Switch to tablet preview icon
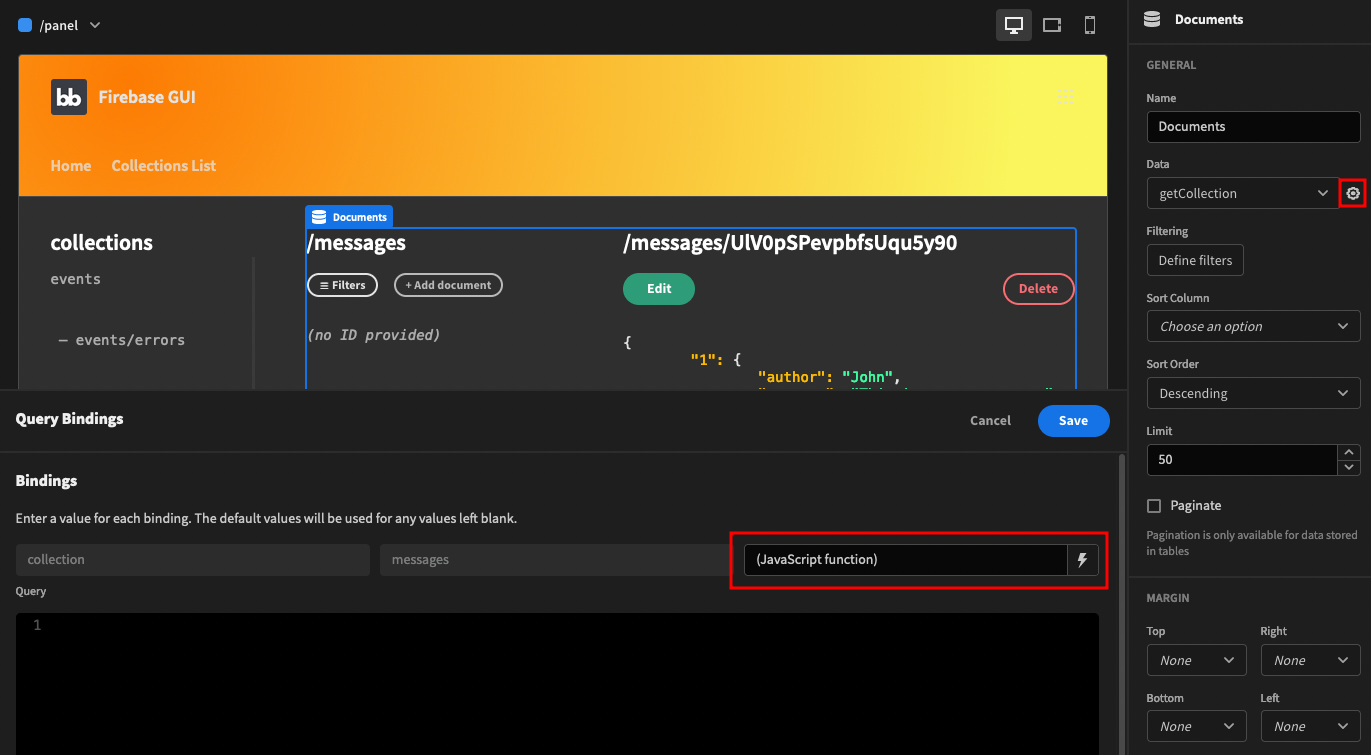1371x755 pixels. click(1052, 25)
